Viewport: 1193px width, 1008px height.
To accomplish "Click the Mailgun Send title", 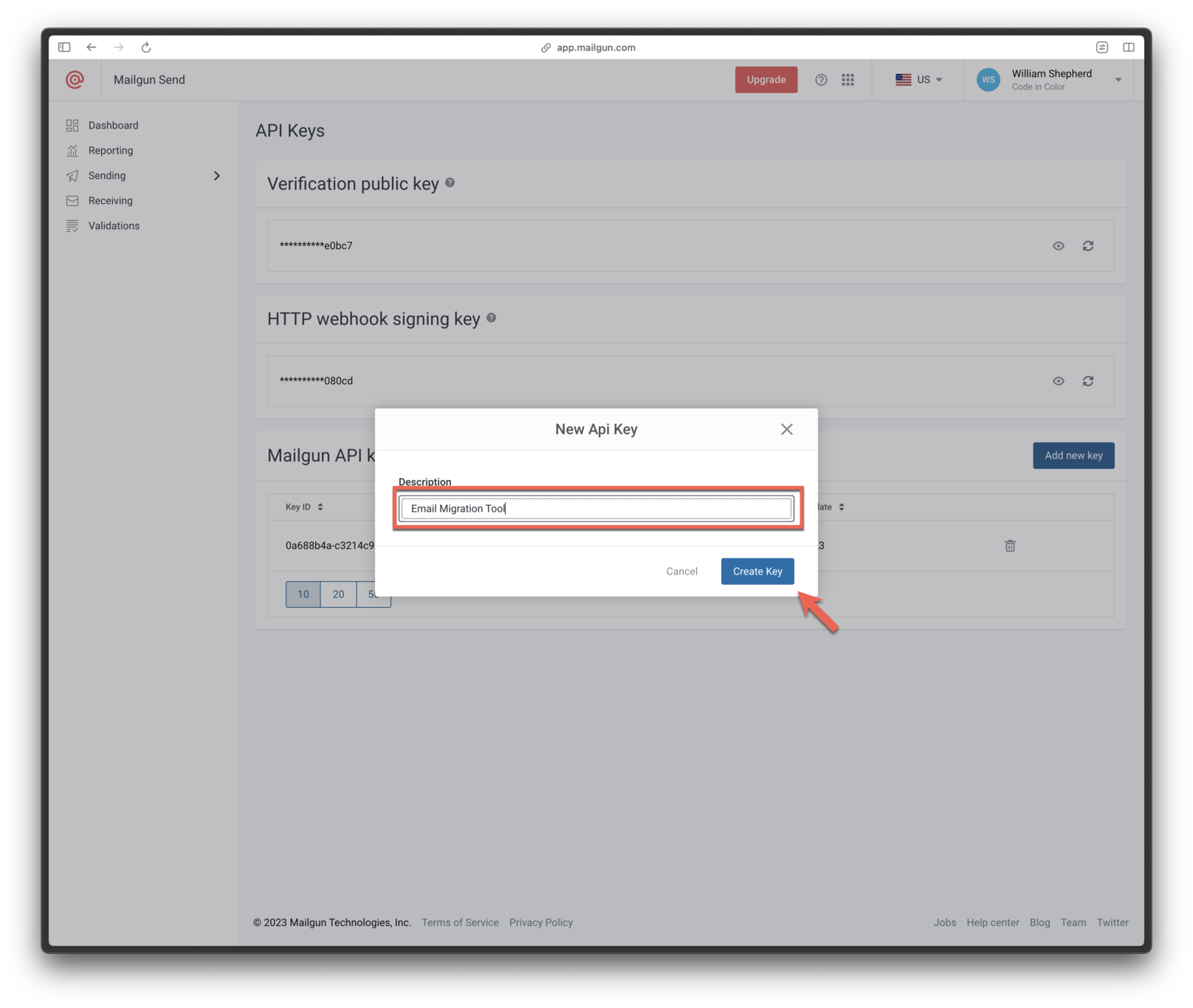I will (x=149, y=80).
